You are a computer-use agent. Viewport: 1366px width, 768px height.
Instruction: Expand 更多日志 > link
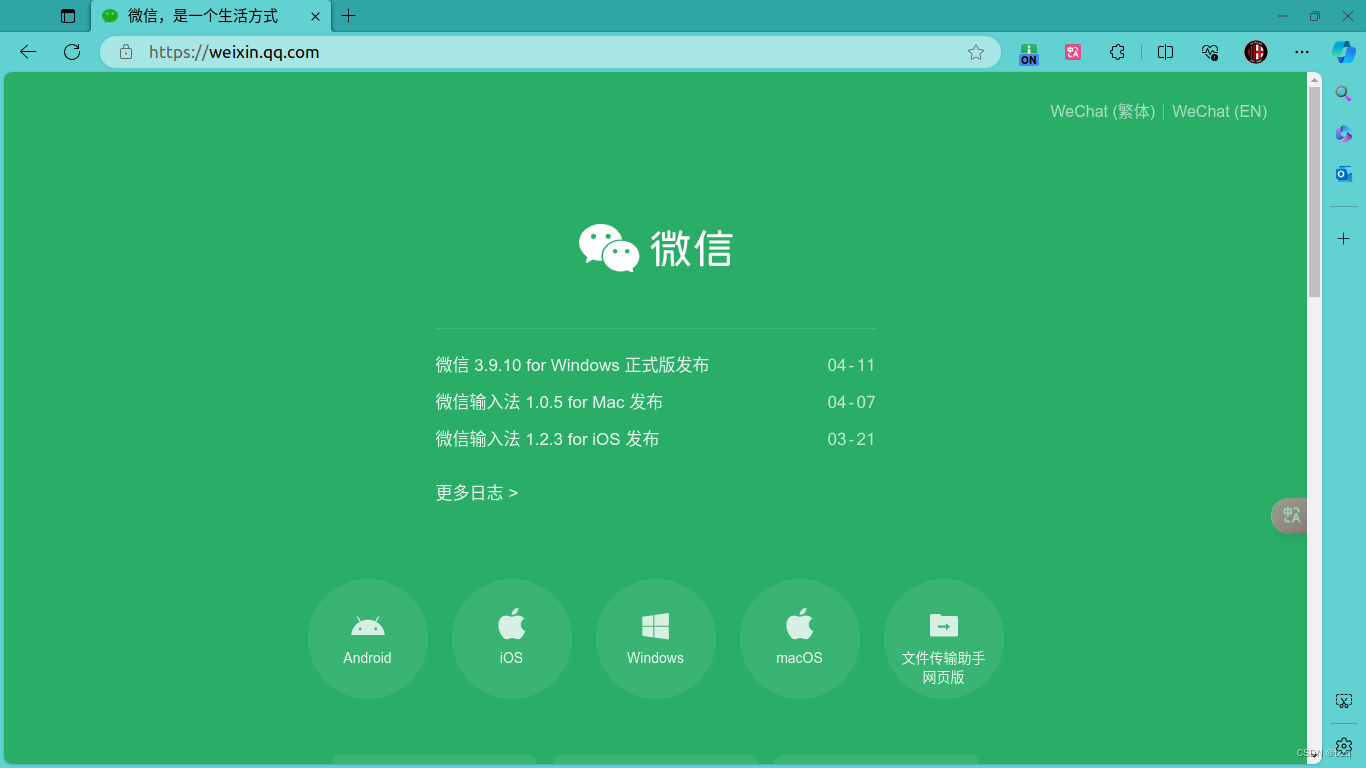click(x=477, y=493)
